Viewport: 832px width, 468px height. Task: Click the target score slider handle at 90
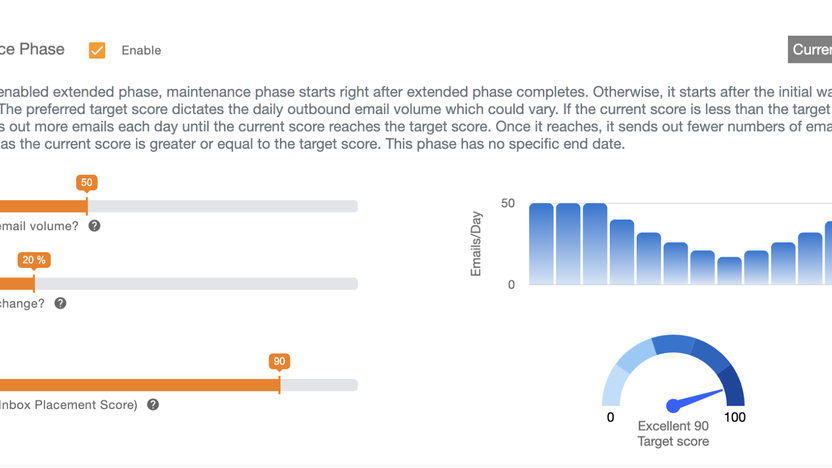279,385
